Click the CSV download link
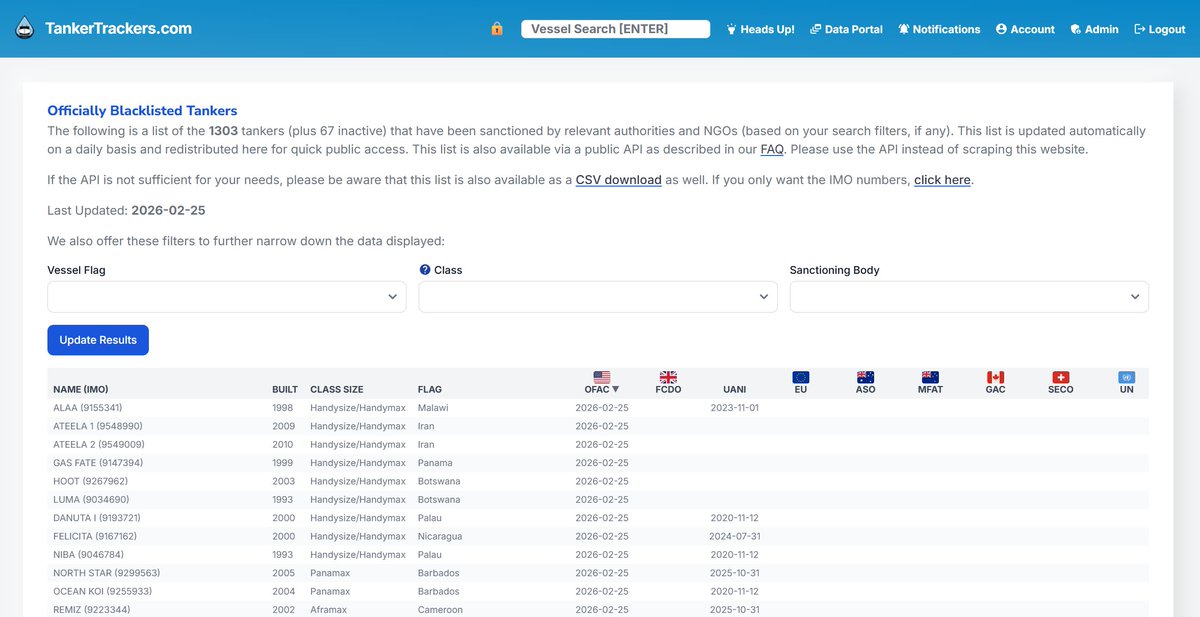1200x617 pixels. pos(618,180)
